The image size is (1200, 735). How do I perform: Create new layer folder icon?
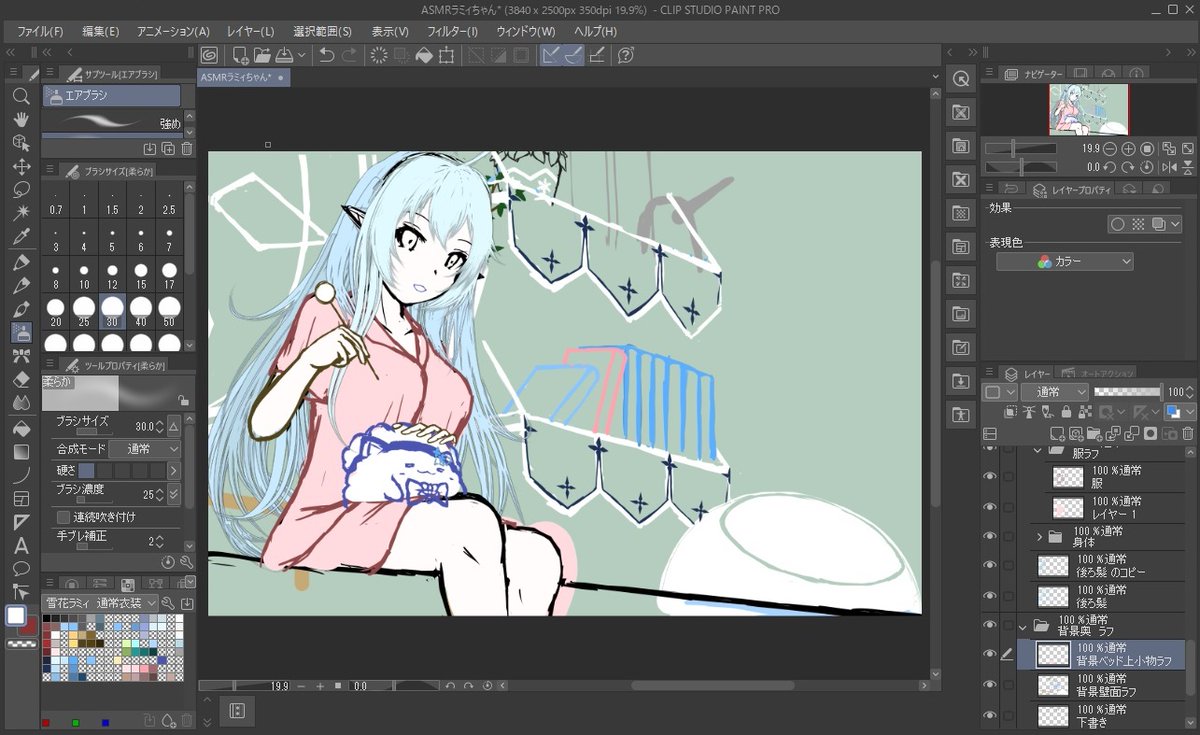1095,434
